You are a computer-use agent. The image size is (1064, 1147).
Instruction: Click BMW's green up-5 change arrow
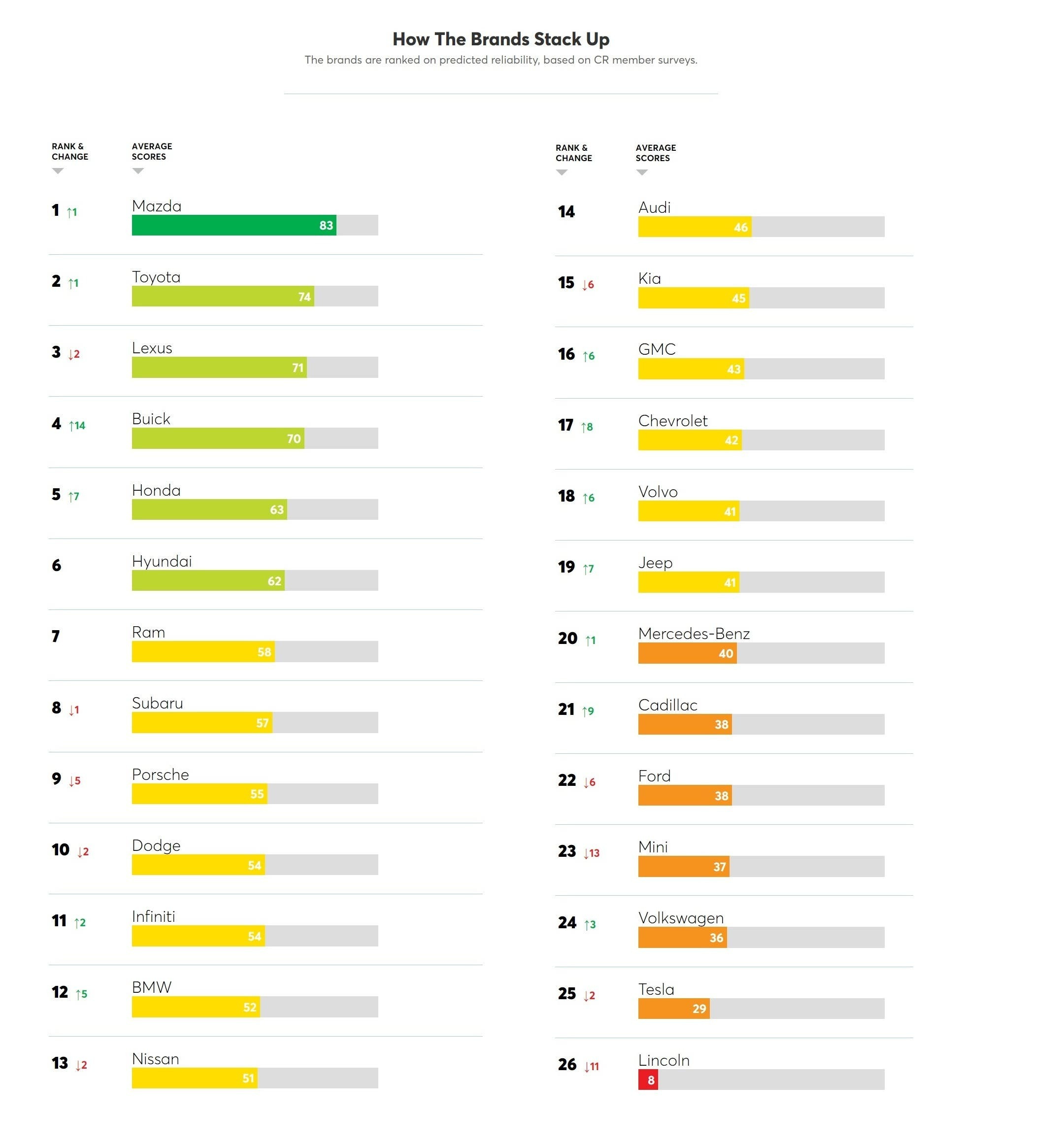pos(81,994)
